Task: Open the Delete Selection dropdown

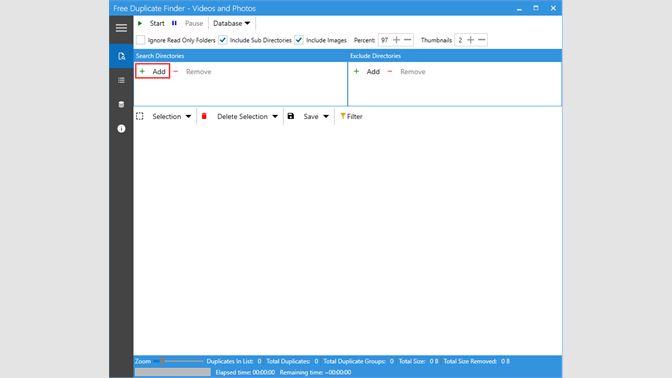Action: 247,116
